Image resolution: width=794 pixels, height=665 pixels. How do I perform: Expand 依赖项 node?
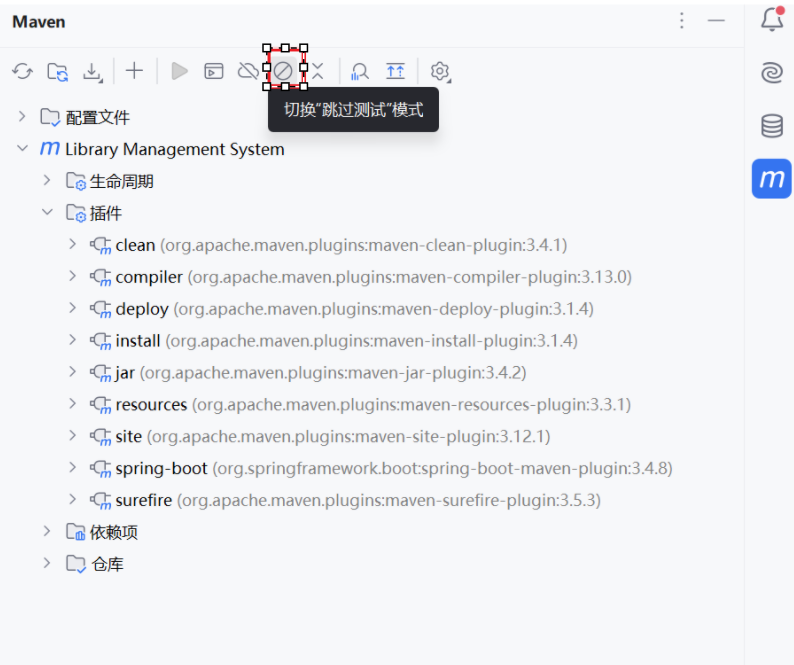[x=47, y=531]
